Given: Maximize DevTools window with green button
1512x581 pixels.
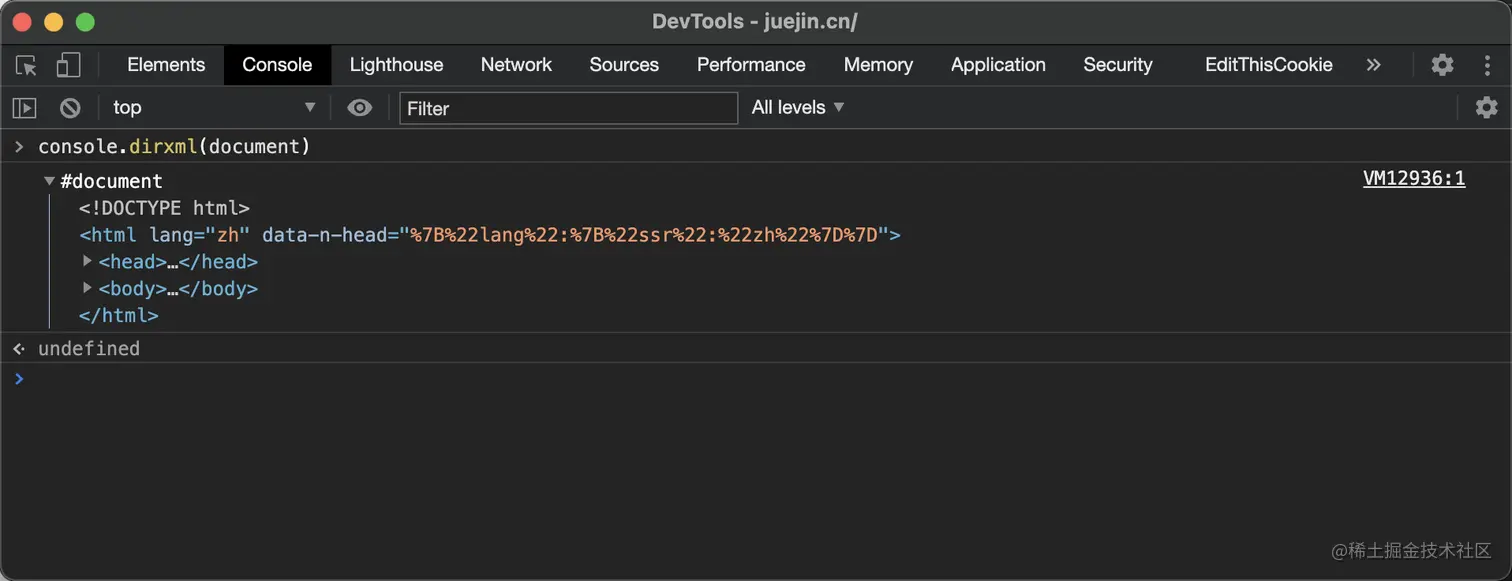Looking at the screenshot, I should [x=85, y=22].
